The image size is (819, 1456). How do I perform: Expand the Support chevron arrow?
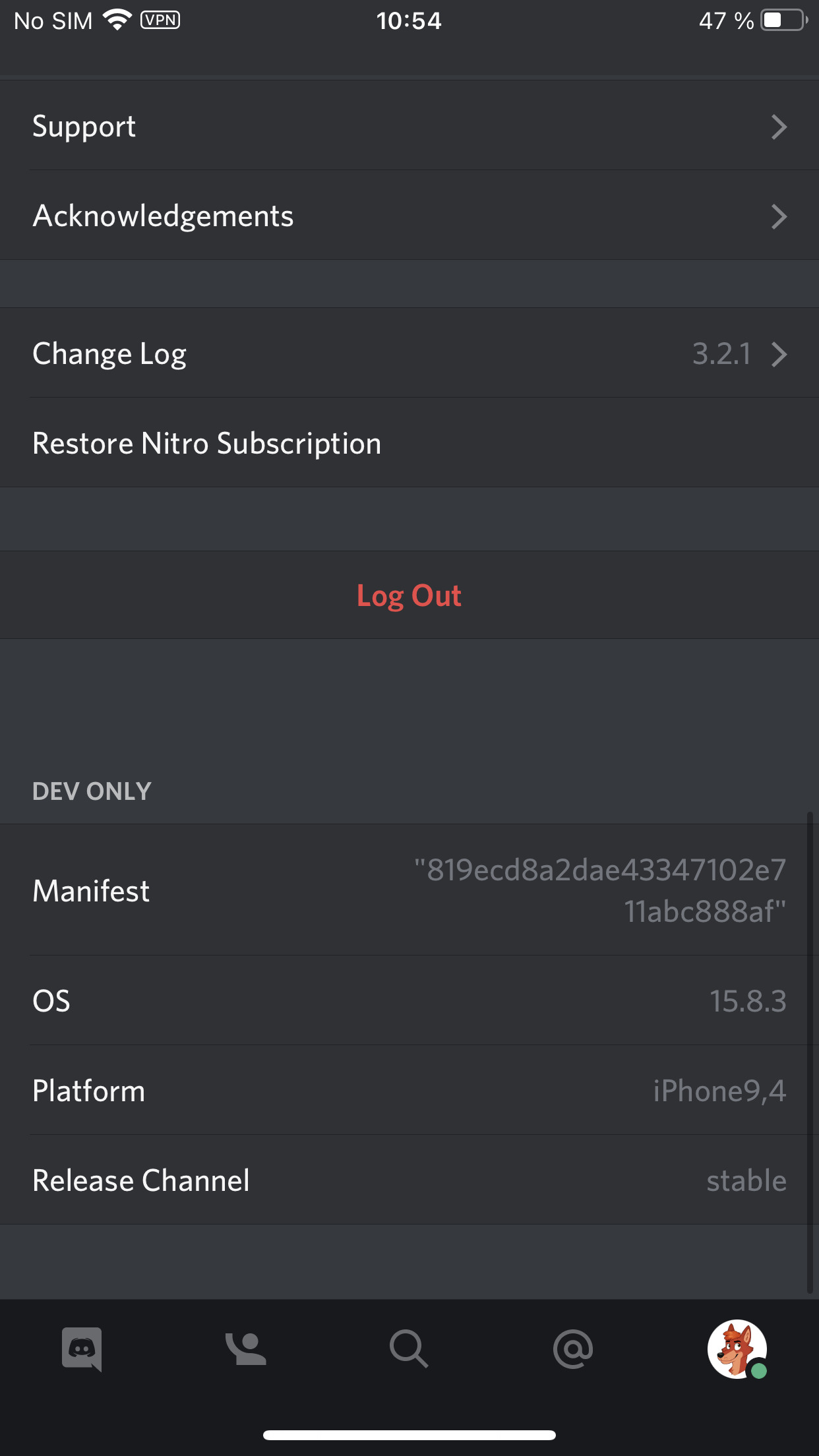coord(779,127)
